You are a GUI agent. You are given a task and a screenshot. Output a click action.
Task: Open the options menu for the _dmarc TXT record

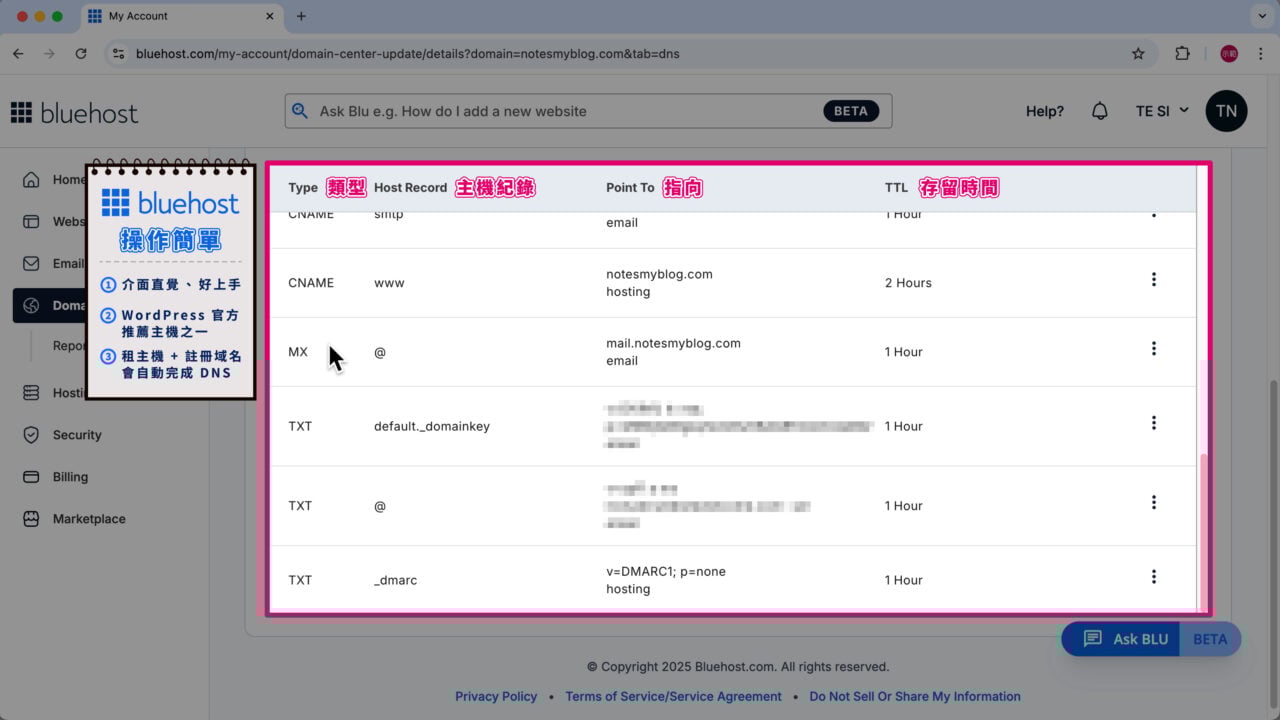pos(1154,576)
